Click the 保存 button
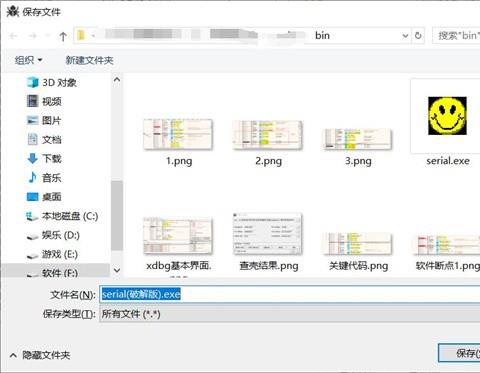 point(460,353)
